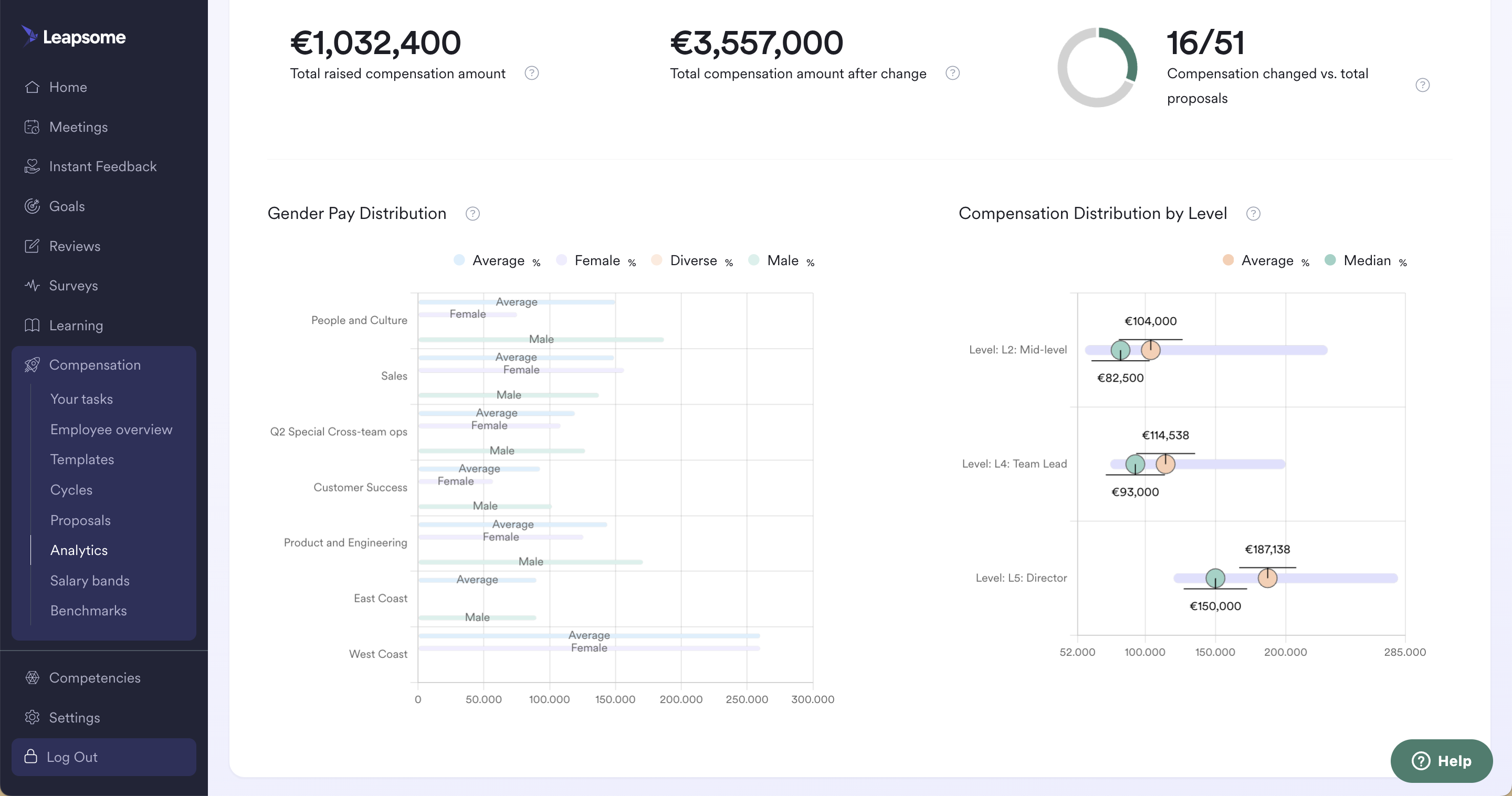
Task: Open Salary bands submenu item
Action: (90, 581)
